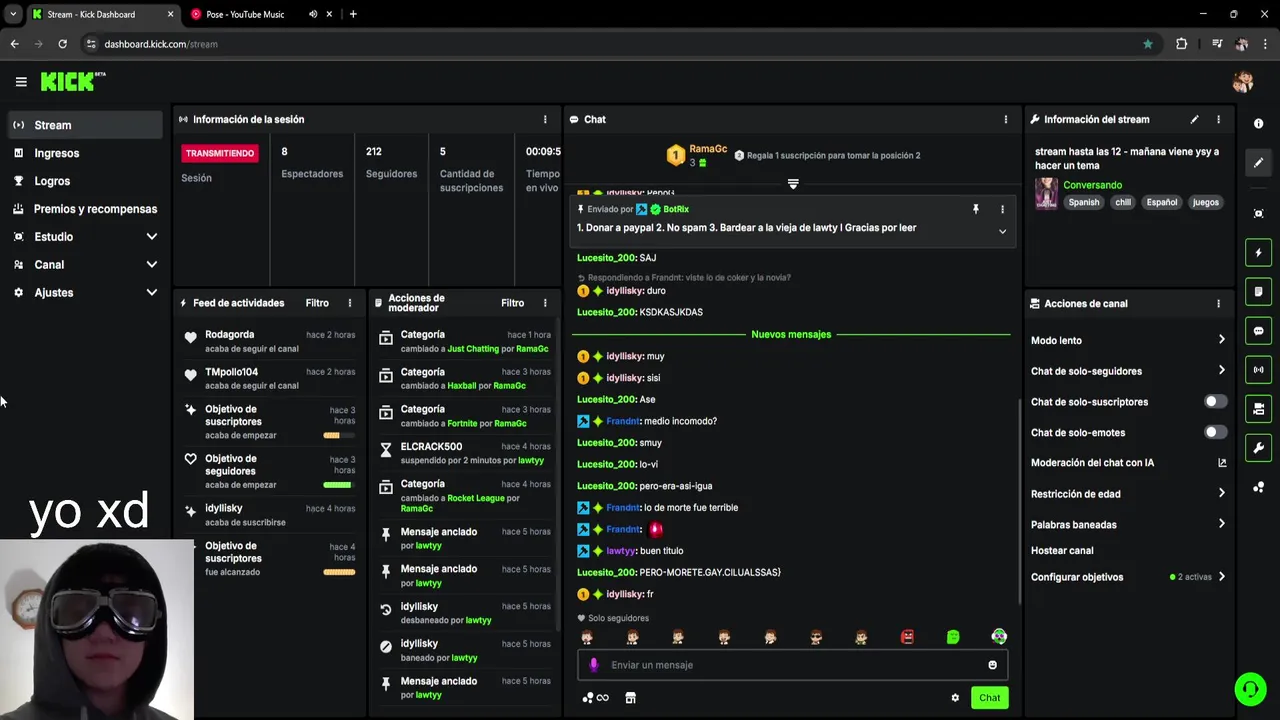Open Información de la sesión options menu
Screen dimensions: 1280x720
(x=545, y=119)
